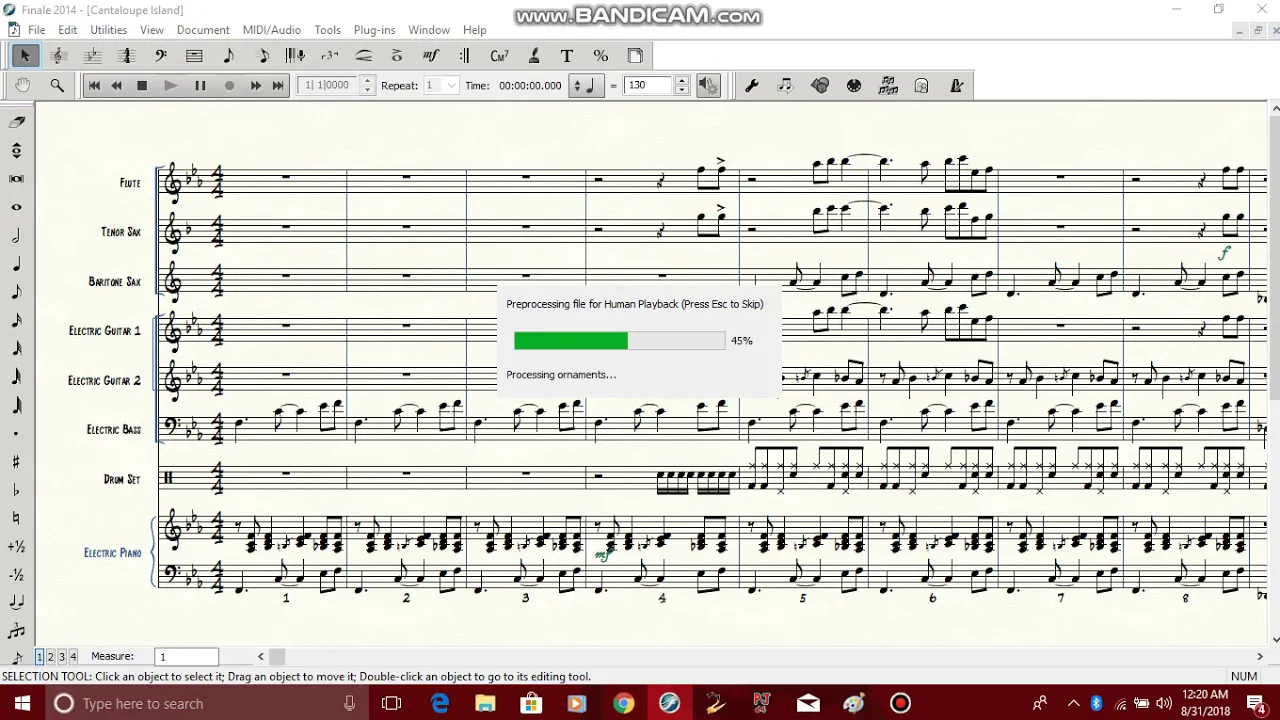Select the Simple Entry eighth-note tool

[x=229, y=56]
